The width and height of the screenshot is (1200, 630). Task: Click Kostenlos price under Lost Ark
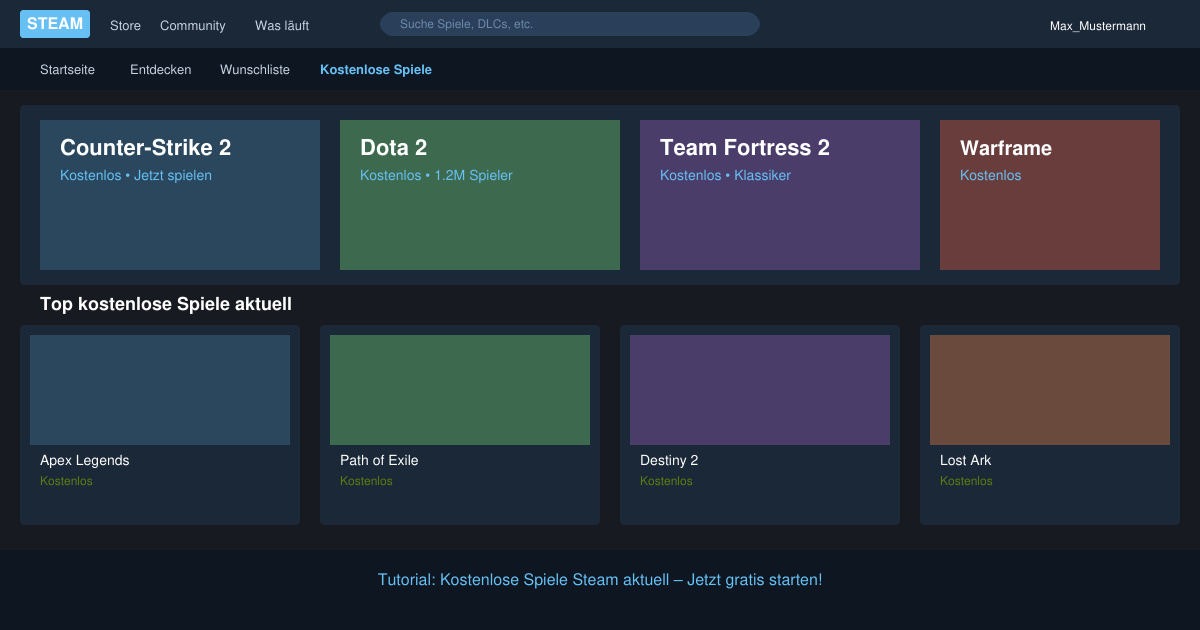coord(966,481)
